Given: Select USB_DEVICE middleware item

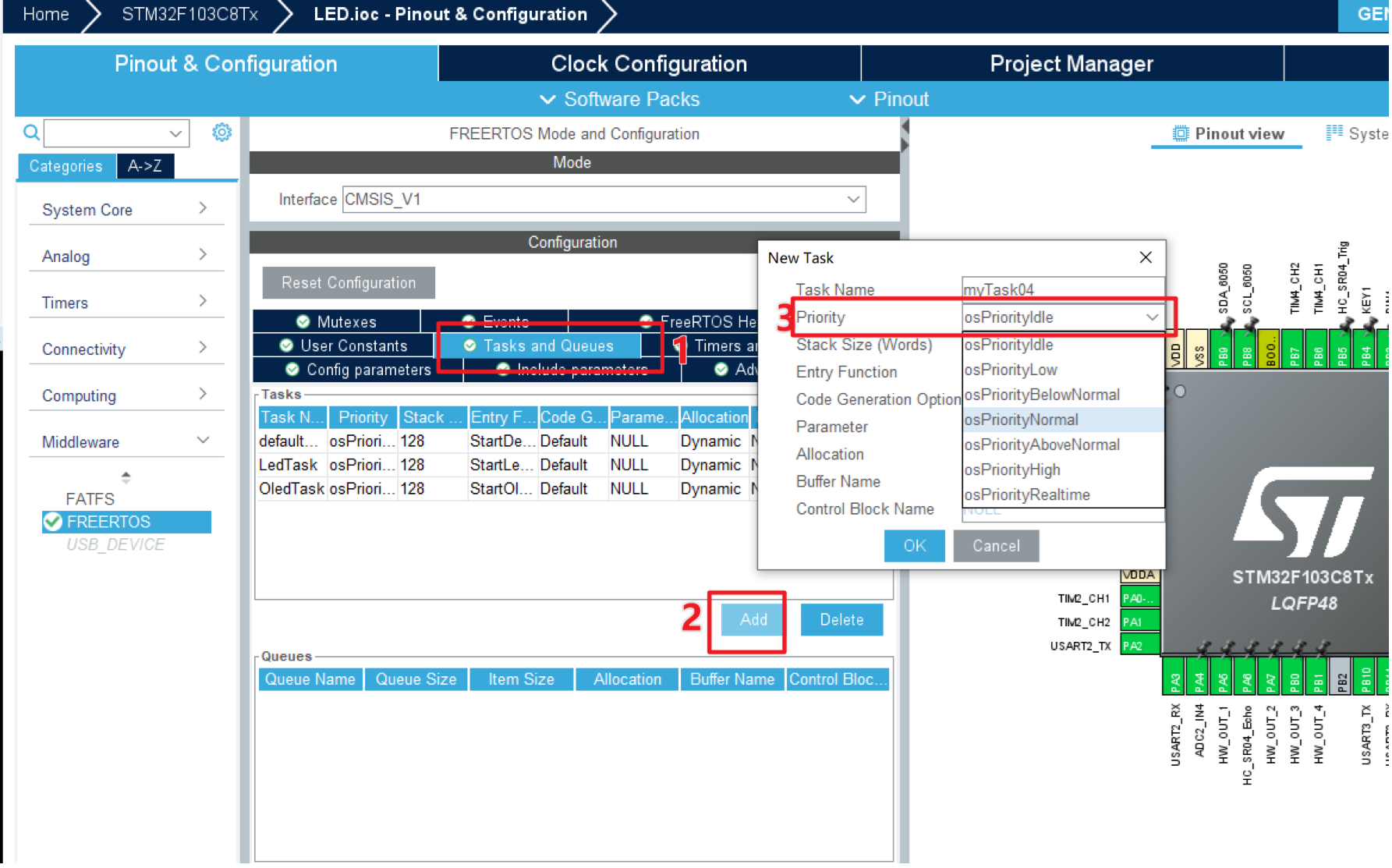Looking at the screenshot, I should (115, 544).
